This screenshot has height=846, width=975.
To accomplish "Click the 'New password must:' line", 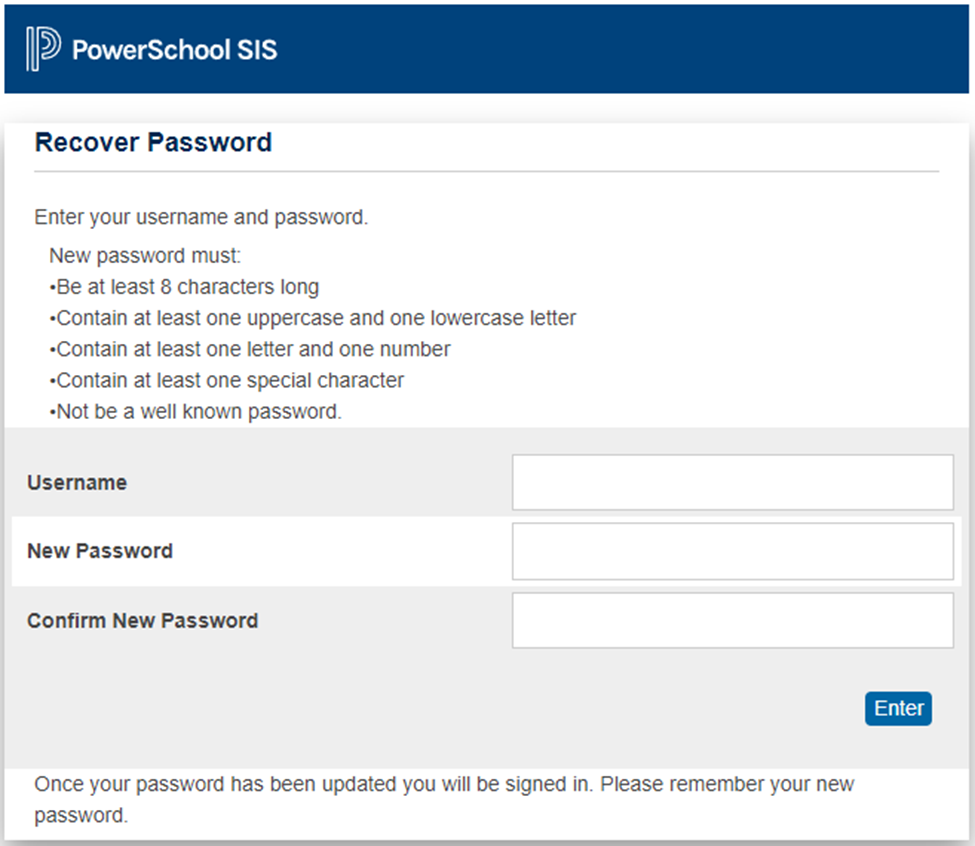I will pos(138,256).
